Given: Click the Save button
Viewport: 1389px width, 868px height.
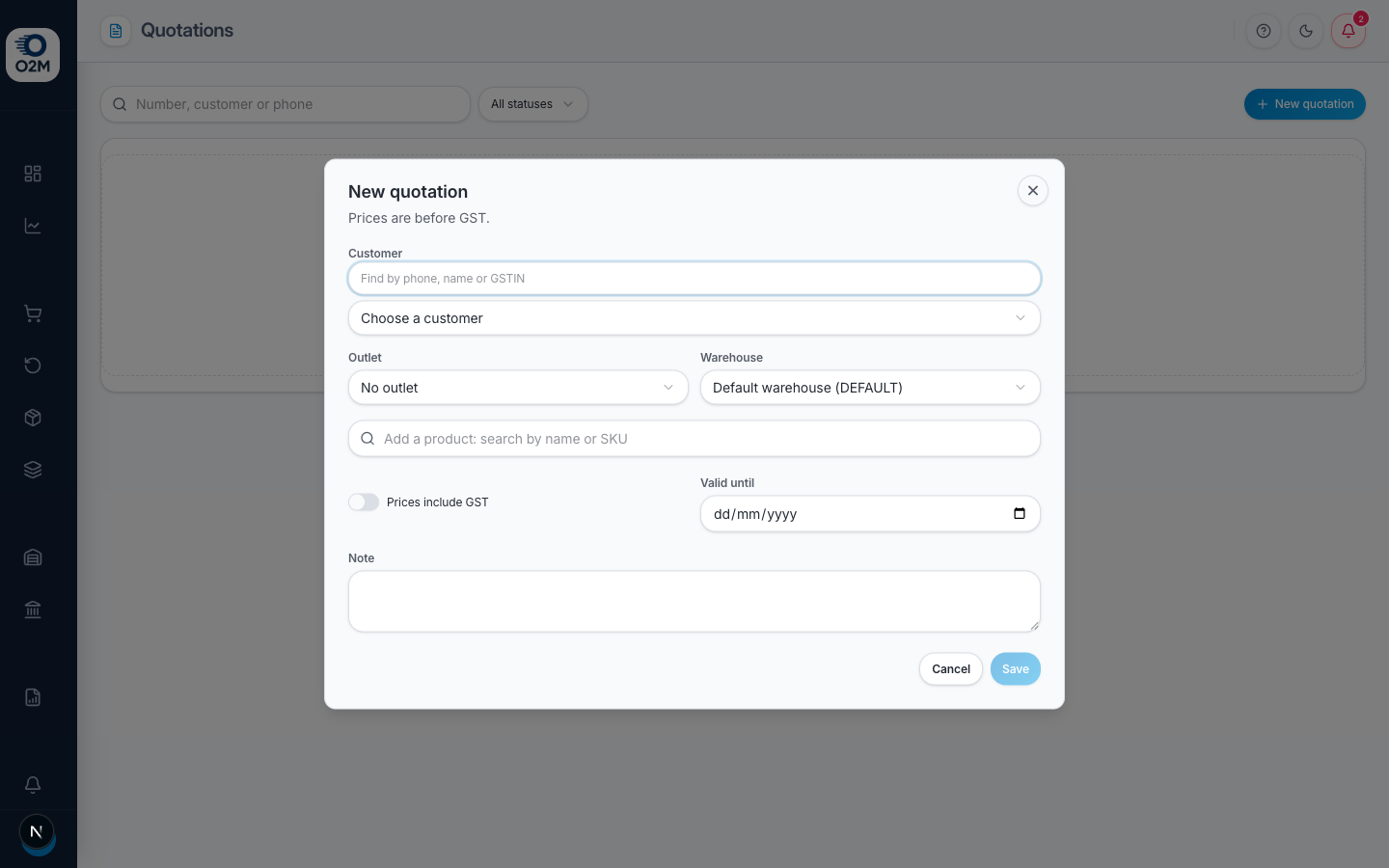Looking at the screenshot, I should tap(1016, 669).
